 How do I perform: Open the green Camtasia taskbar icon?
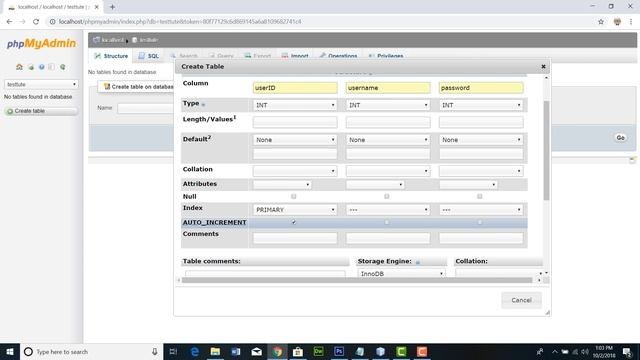[x=401, y=351]
